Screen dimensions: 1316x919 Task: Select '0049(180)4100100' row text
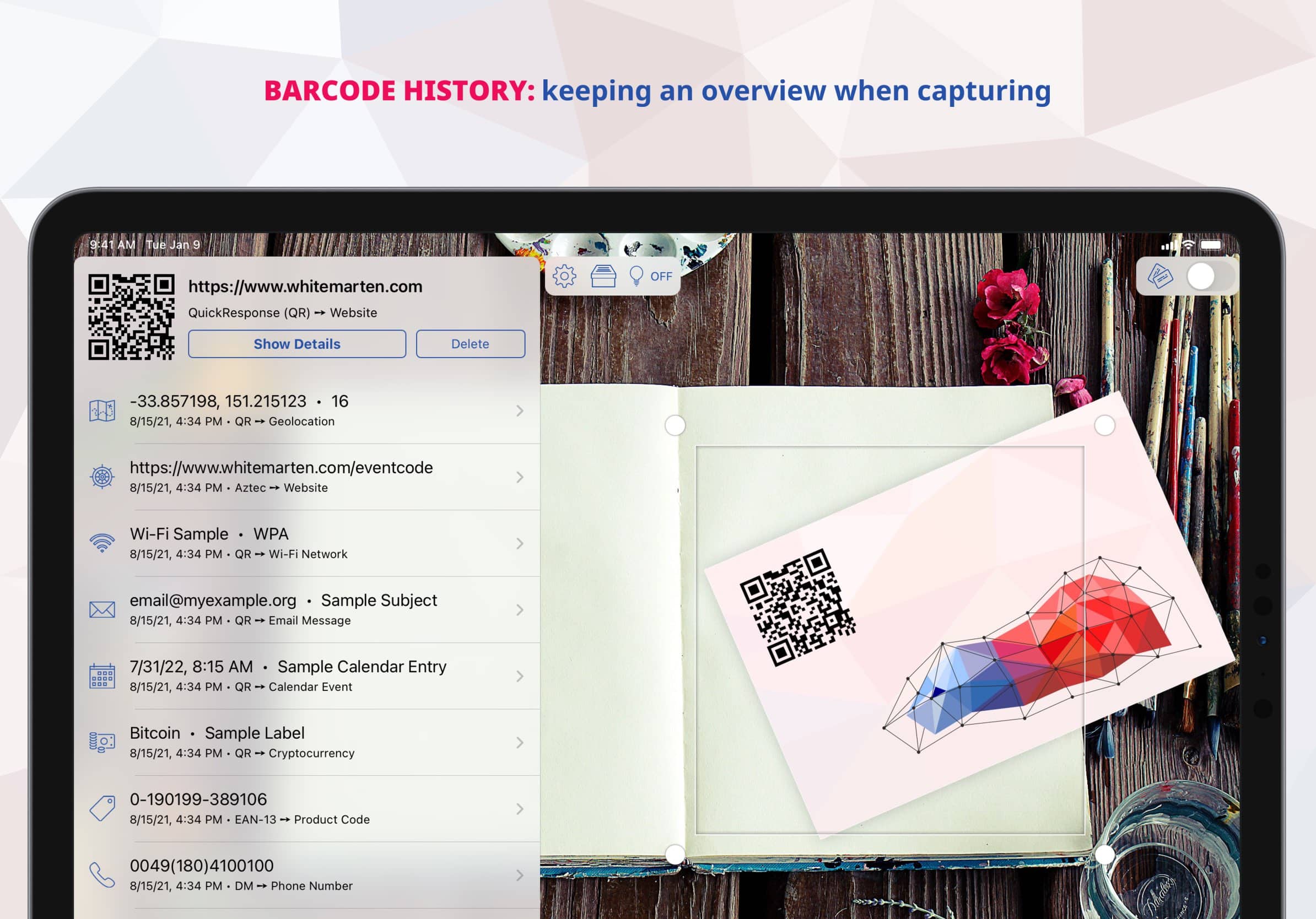point(201,866)
